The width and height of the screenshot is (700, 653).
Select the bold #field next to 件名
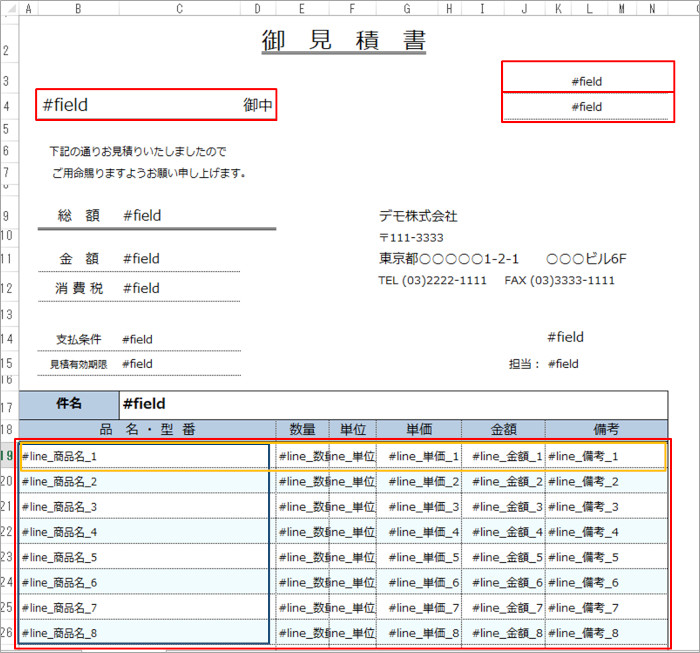144,403
